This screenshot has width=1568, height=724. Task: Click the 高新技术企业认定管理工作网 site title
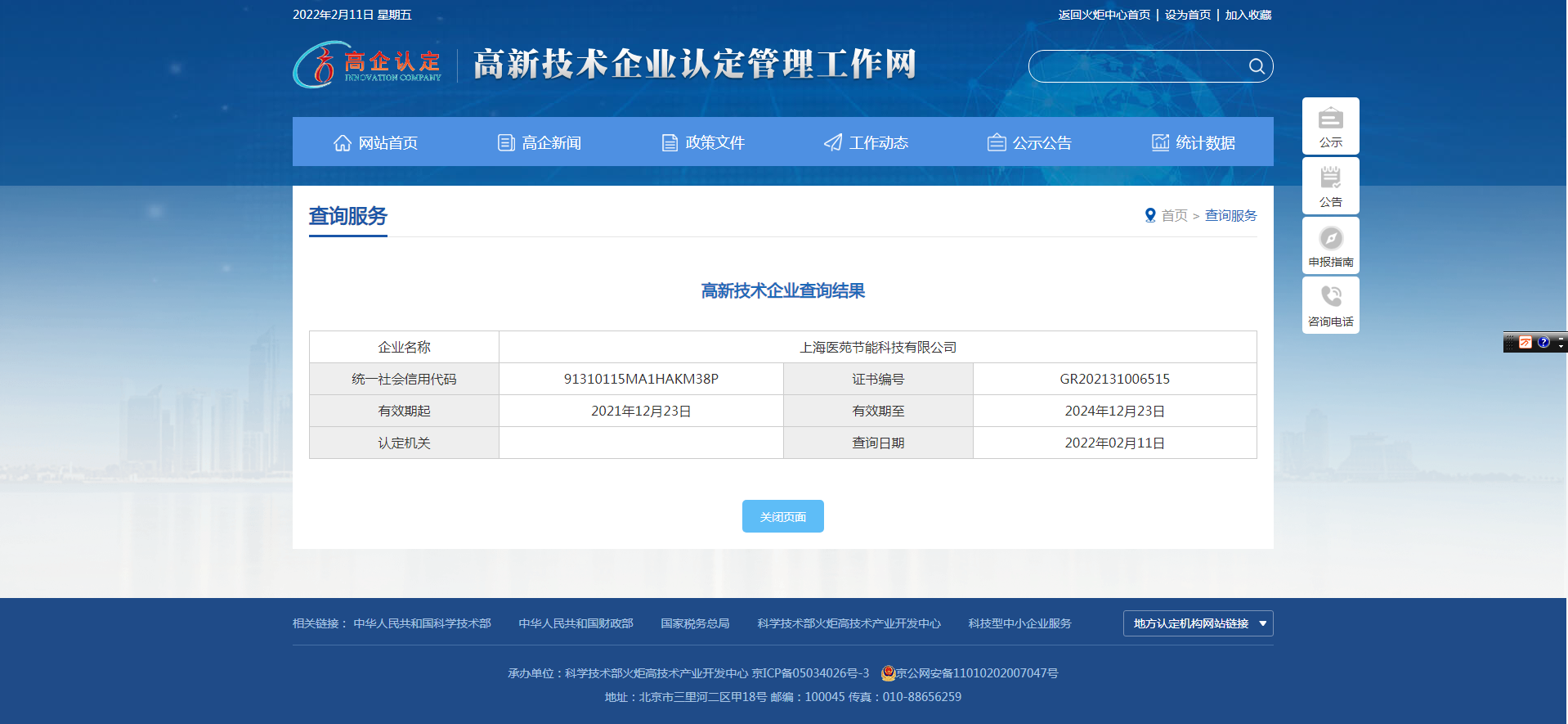(695, 65)
